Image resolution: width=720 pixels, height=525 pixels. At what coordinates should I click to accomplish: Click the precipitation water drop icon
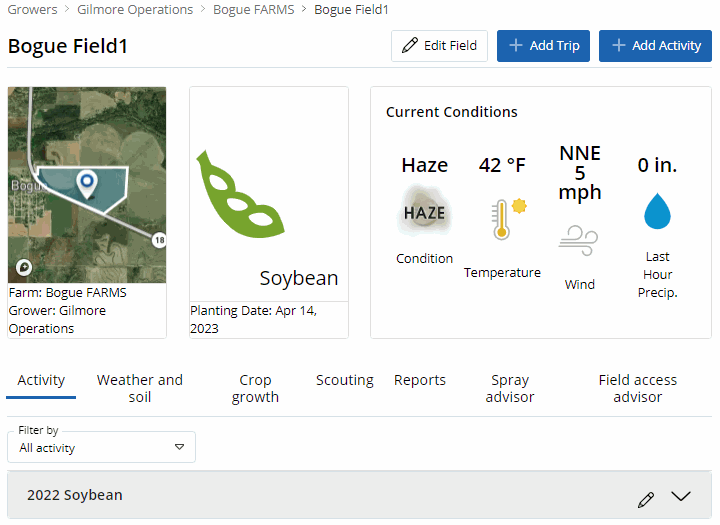point(657,211)
